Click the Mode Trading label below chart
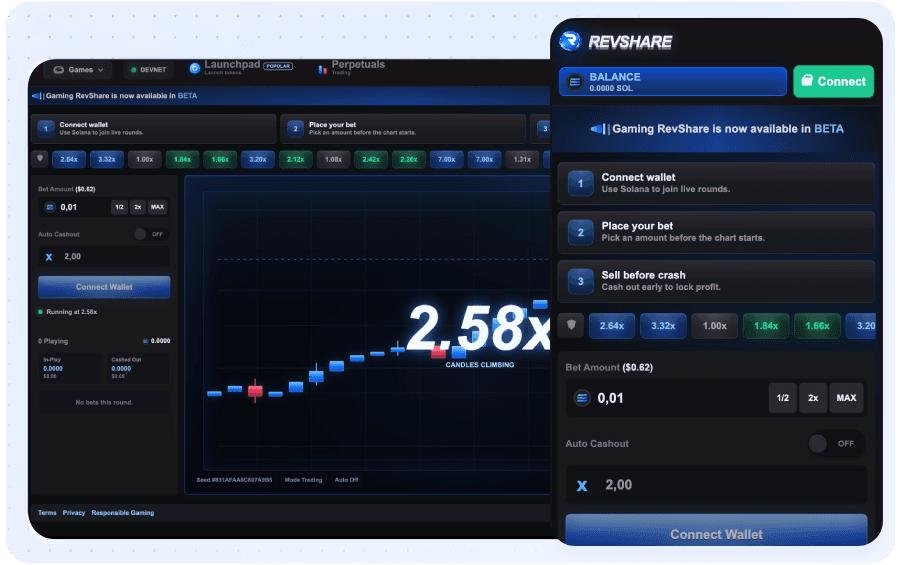The height and width of the screenshot is (565, 900). click(304, 479)
